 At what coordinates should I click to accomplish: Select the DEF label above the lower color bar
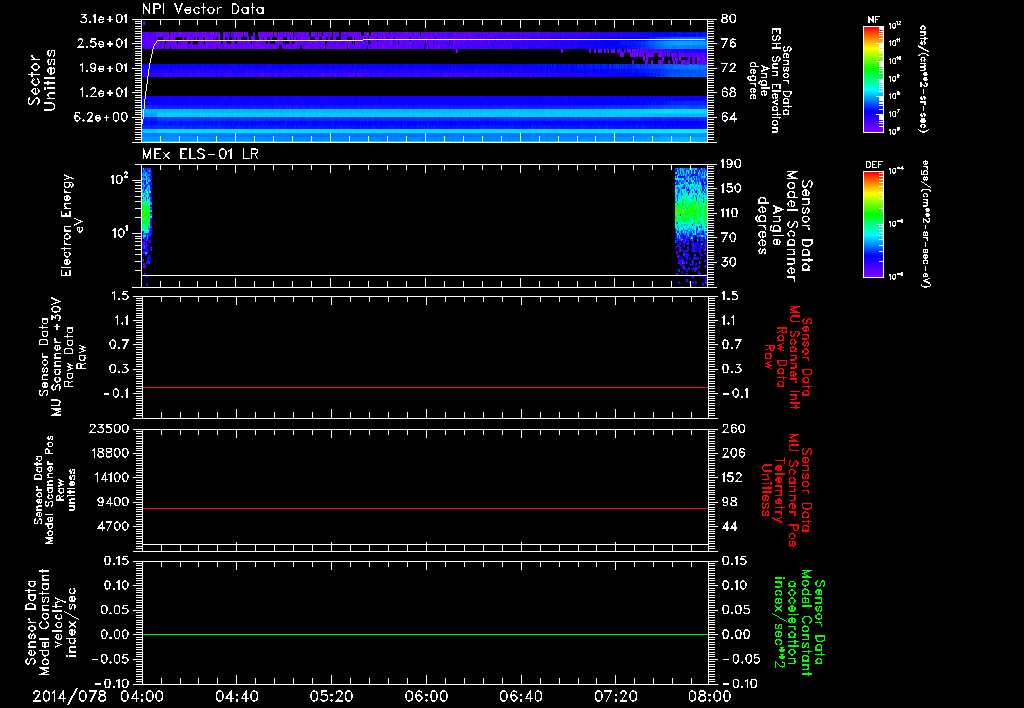873,165
